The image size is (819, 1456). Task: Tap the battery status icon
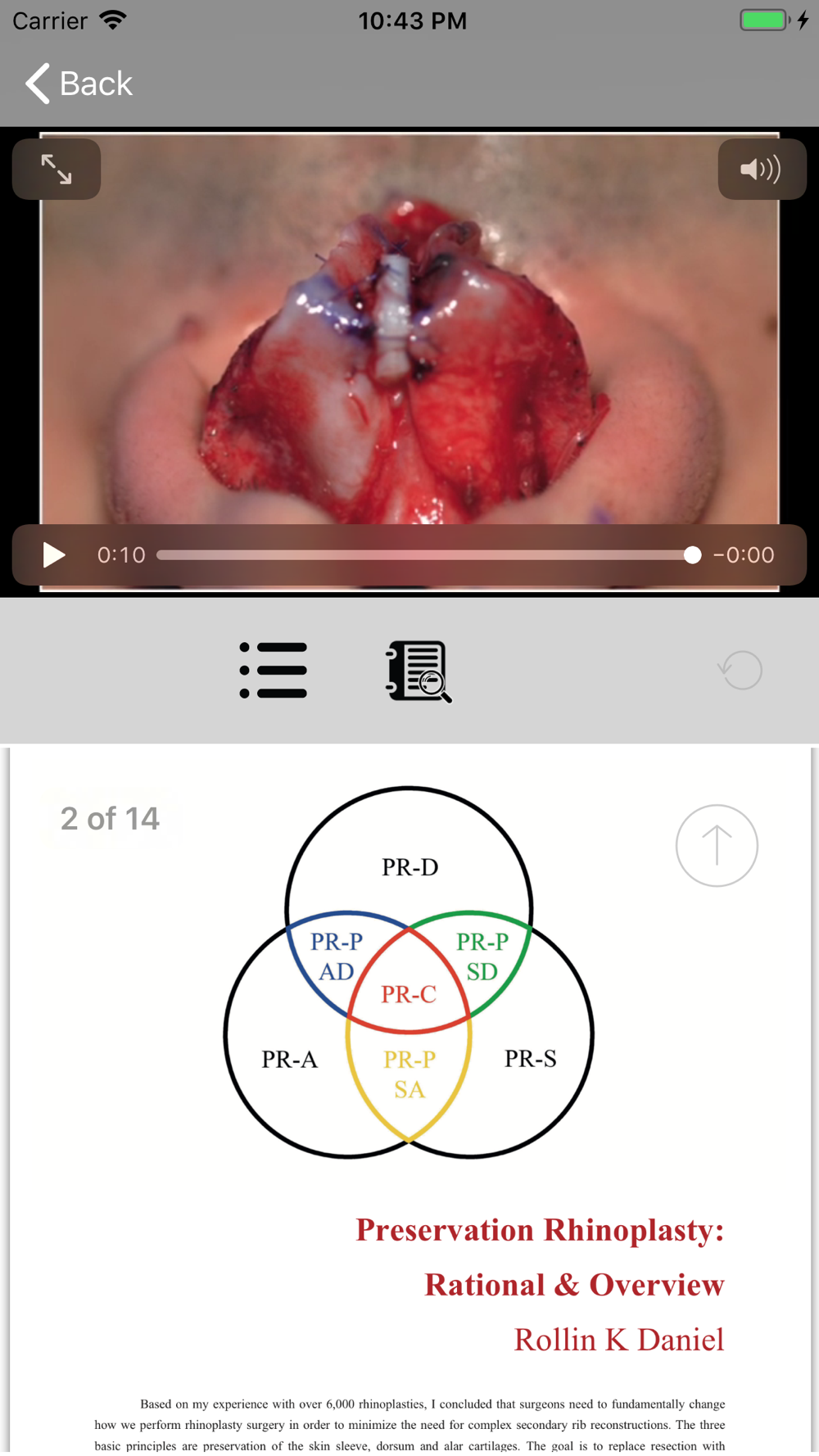coord(765,20)
